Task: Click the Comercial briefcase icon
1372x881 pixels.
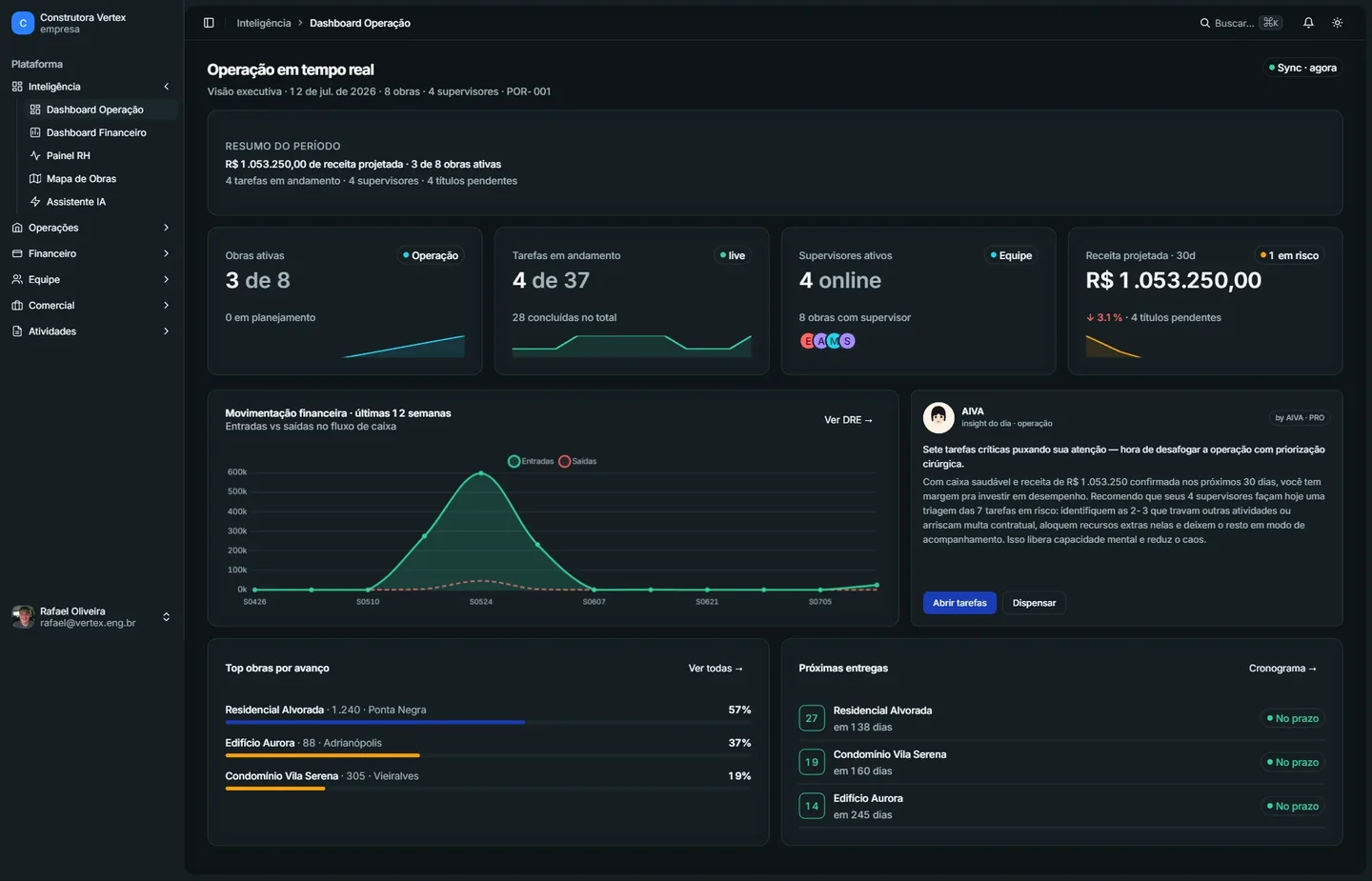Action: pyautogui.click(x=17, y=305)
